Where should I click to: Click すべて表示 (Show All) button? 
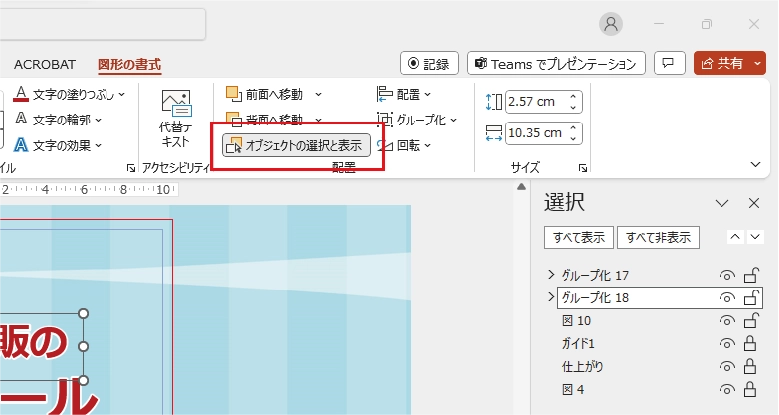579,238
